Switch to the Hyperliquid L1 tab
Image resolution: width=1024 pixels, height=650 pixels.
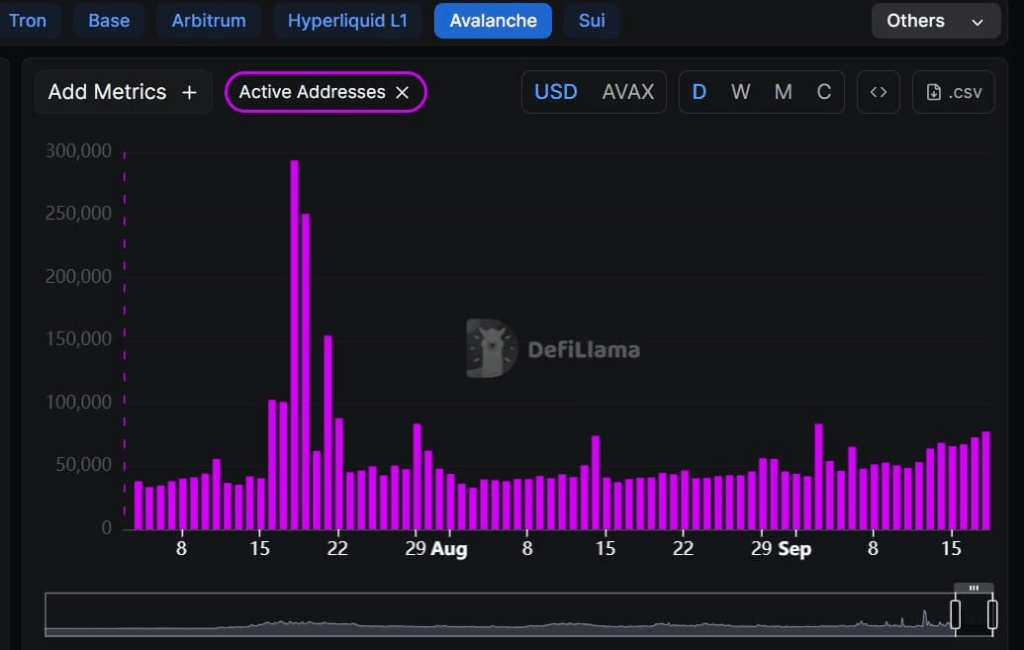tap(347, 21)
